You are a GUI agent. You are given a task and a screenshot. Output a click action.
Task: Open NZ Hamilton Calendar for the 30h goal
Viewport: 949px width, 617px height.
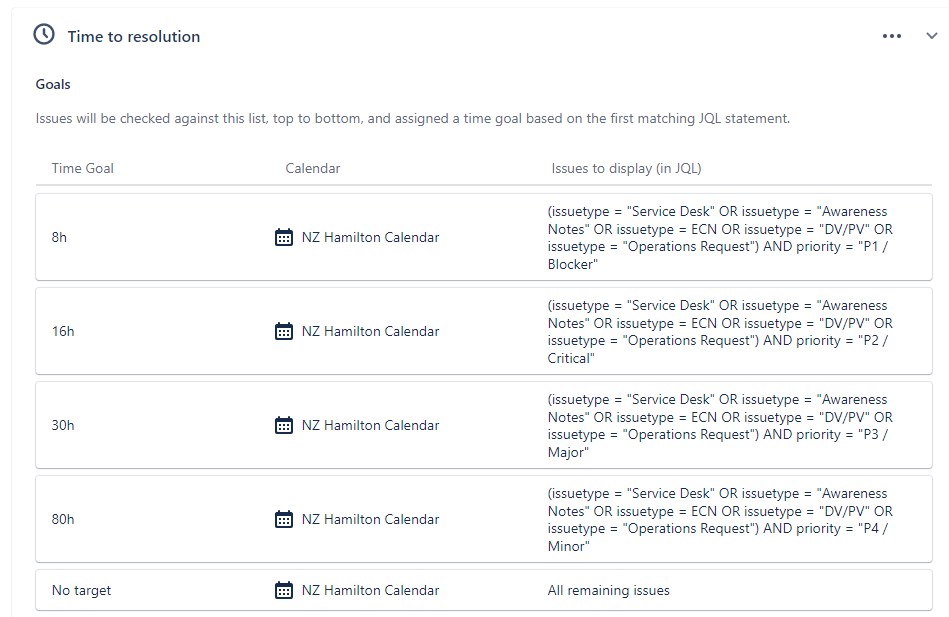coord(370,425)
